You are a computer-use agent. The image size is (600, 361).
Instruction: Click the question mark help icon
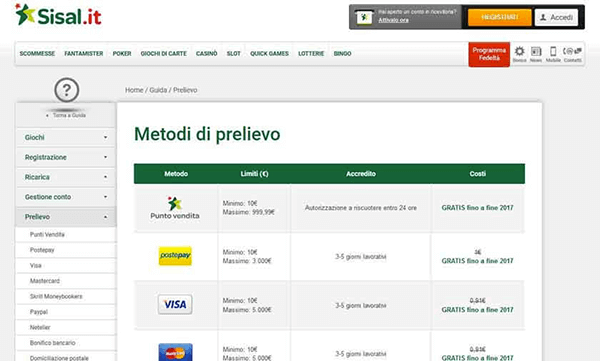[x=67, y=90]
